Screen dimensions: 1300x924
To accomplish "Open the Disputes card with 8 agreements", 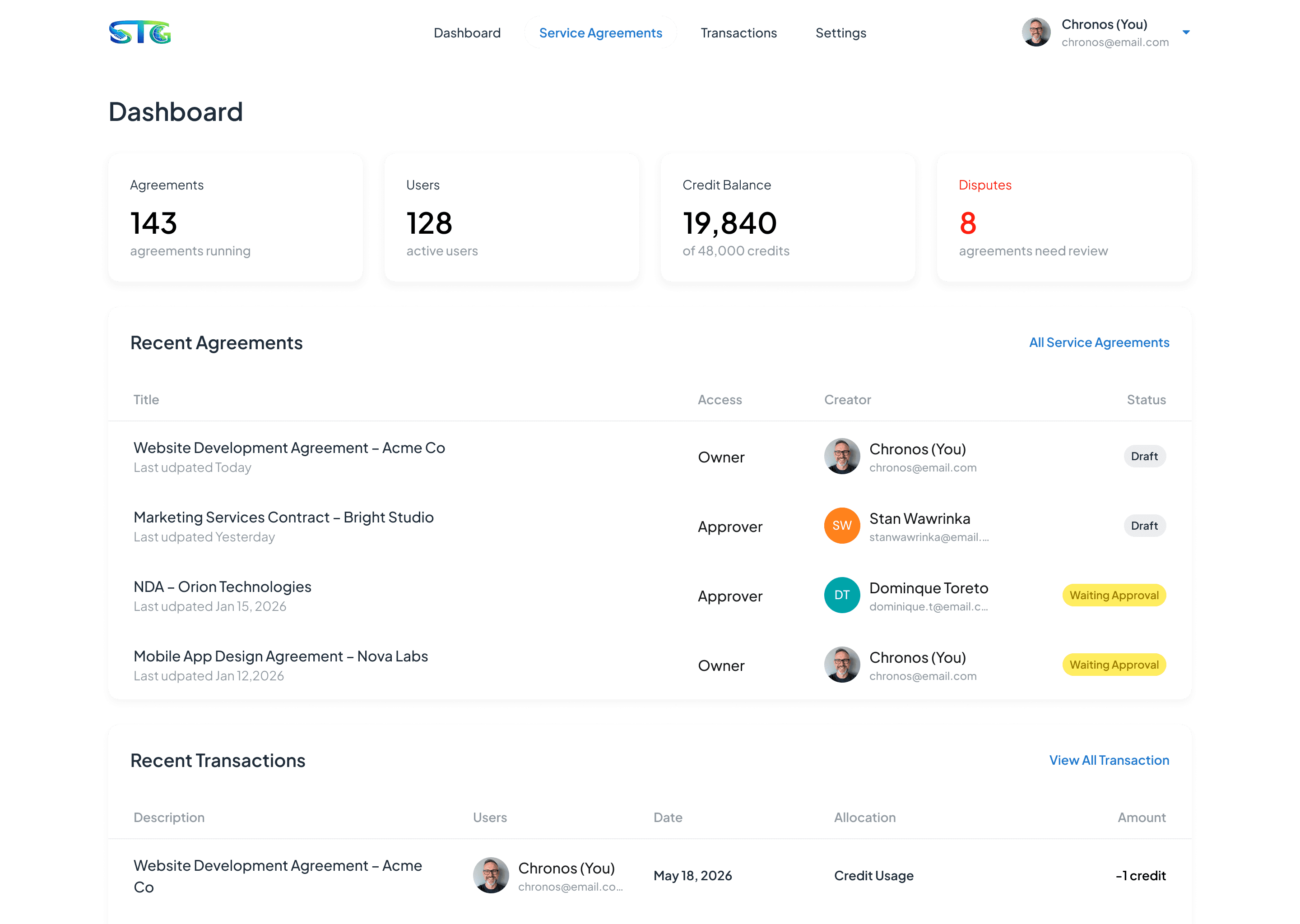I will click(1064, 218).
